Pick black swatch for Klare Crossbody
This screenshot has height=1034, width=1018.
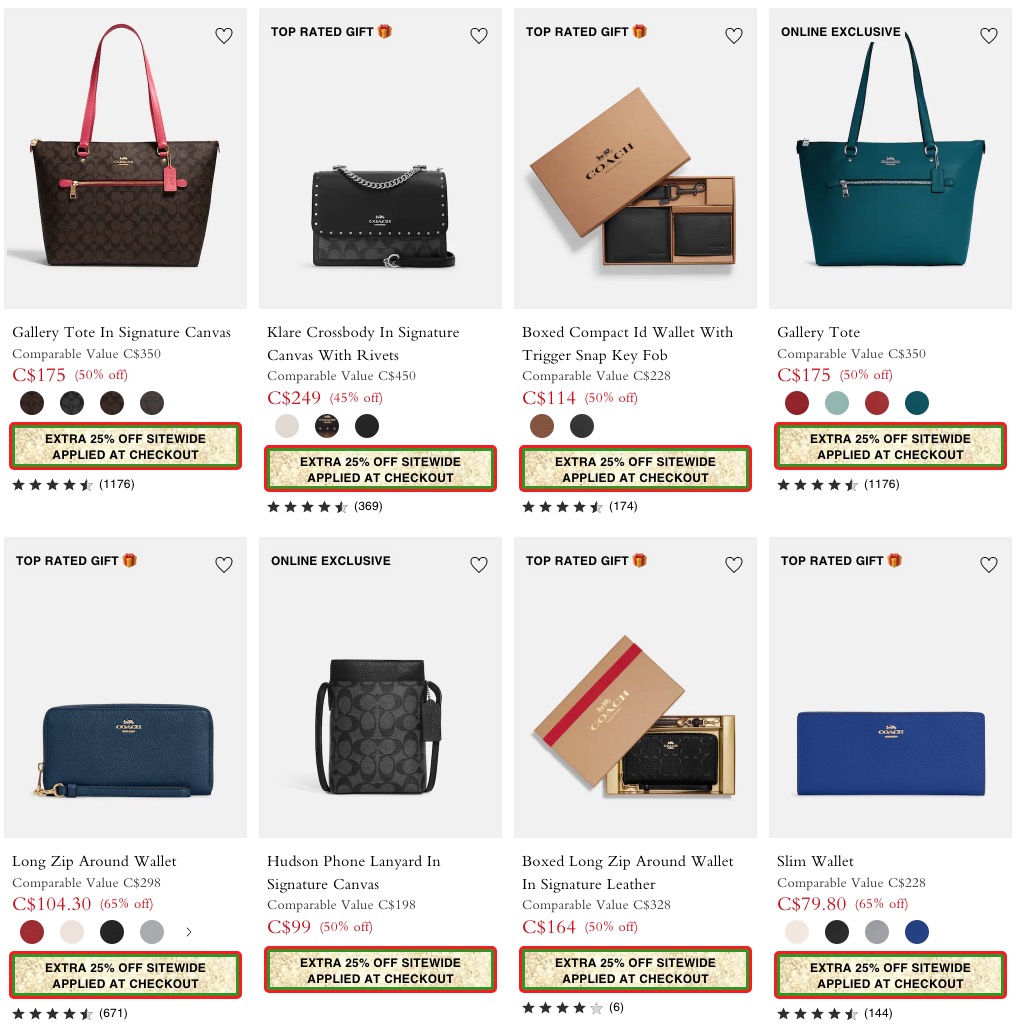coord(367,426)
